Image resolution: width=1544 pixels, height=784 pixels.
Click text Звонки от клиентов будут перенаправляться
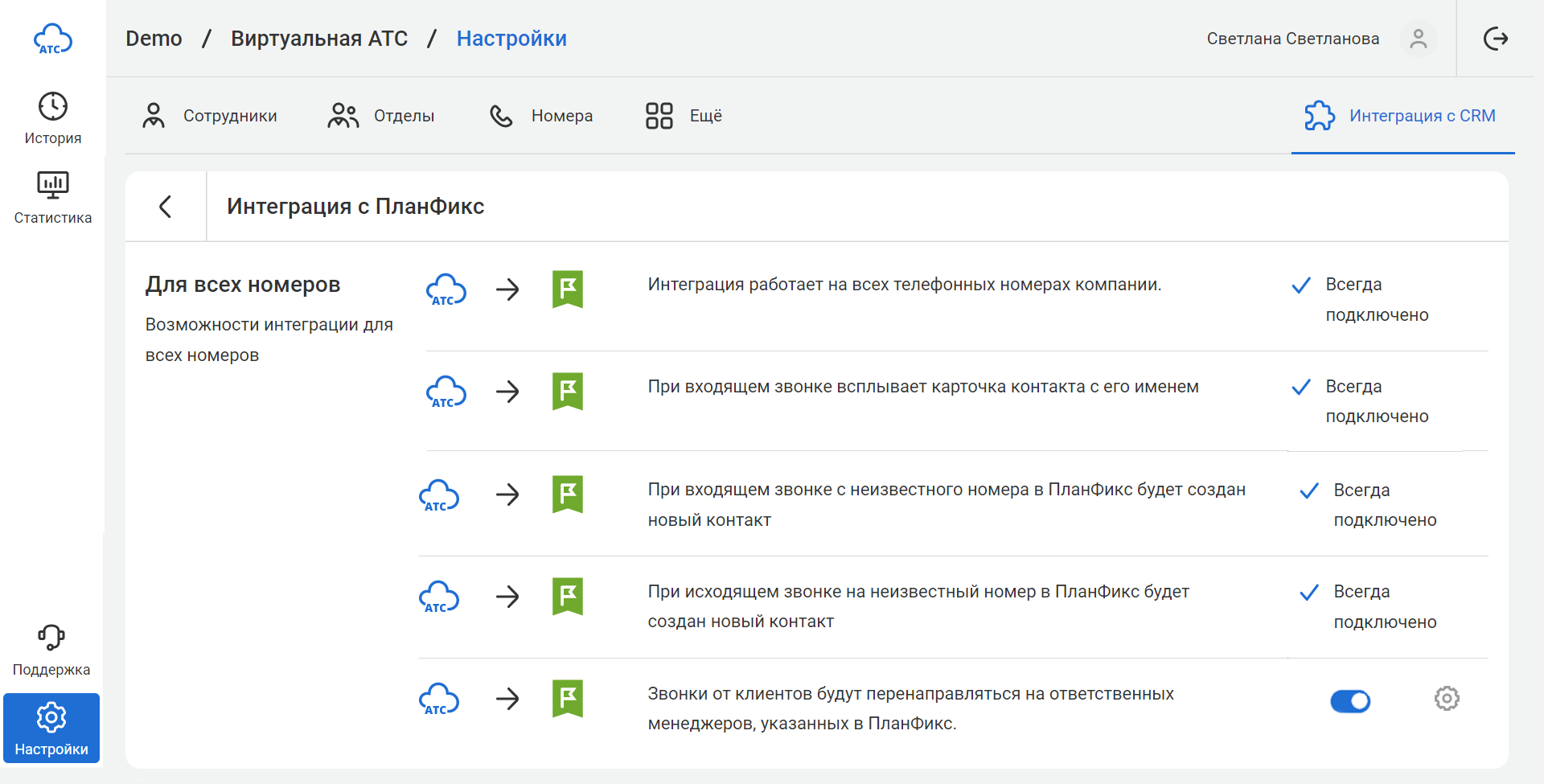click(911, 708)
